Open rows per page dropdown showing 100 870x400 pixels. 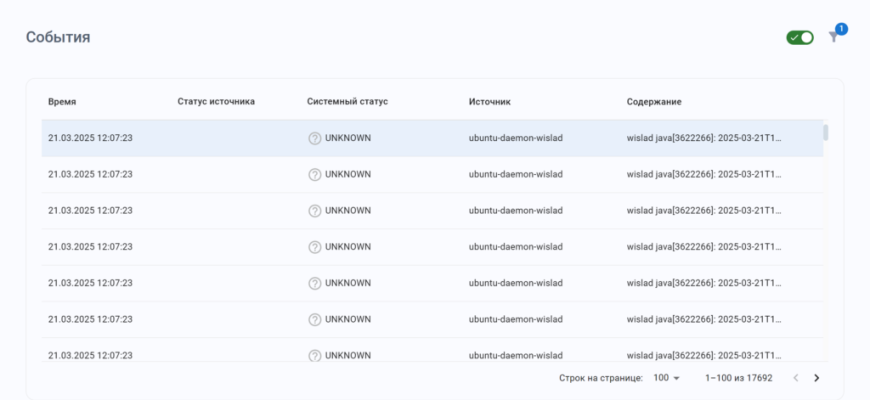(x=666, y=378)
